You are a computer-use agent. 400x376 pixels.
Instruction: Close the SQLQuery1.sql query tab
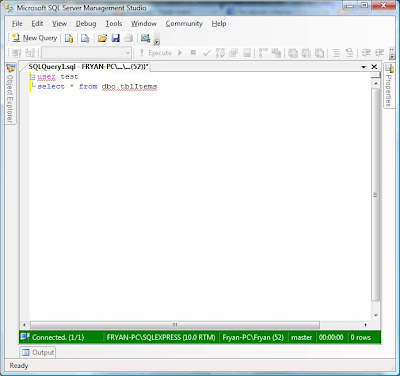coord(374,67)
